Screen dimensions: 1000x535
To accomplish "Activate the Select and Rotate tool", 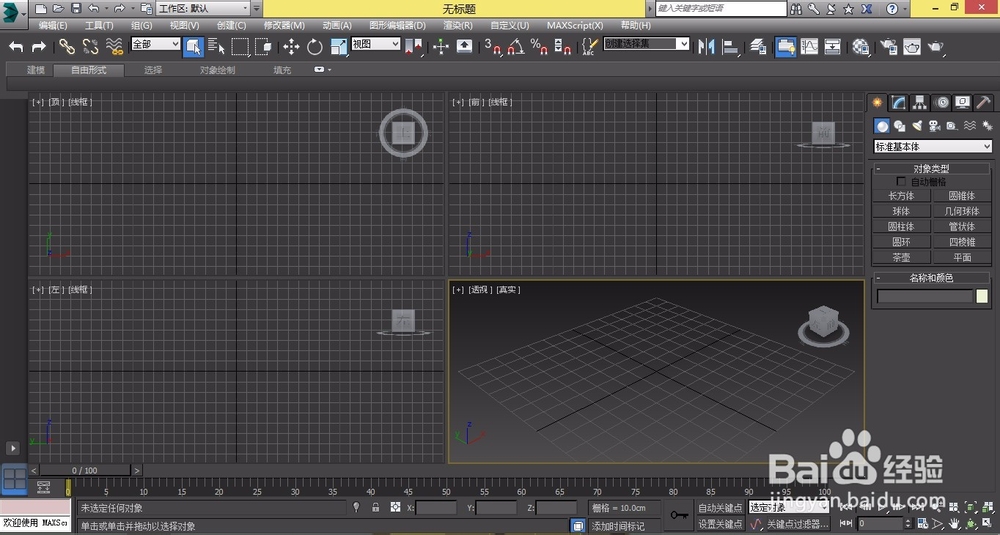I will pyautogui.click(x=314, y=46).
